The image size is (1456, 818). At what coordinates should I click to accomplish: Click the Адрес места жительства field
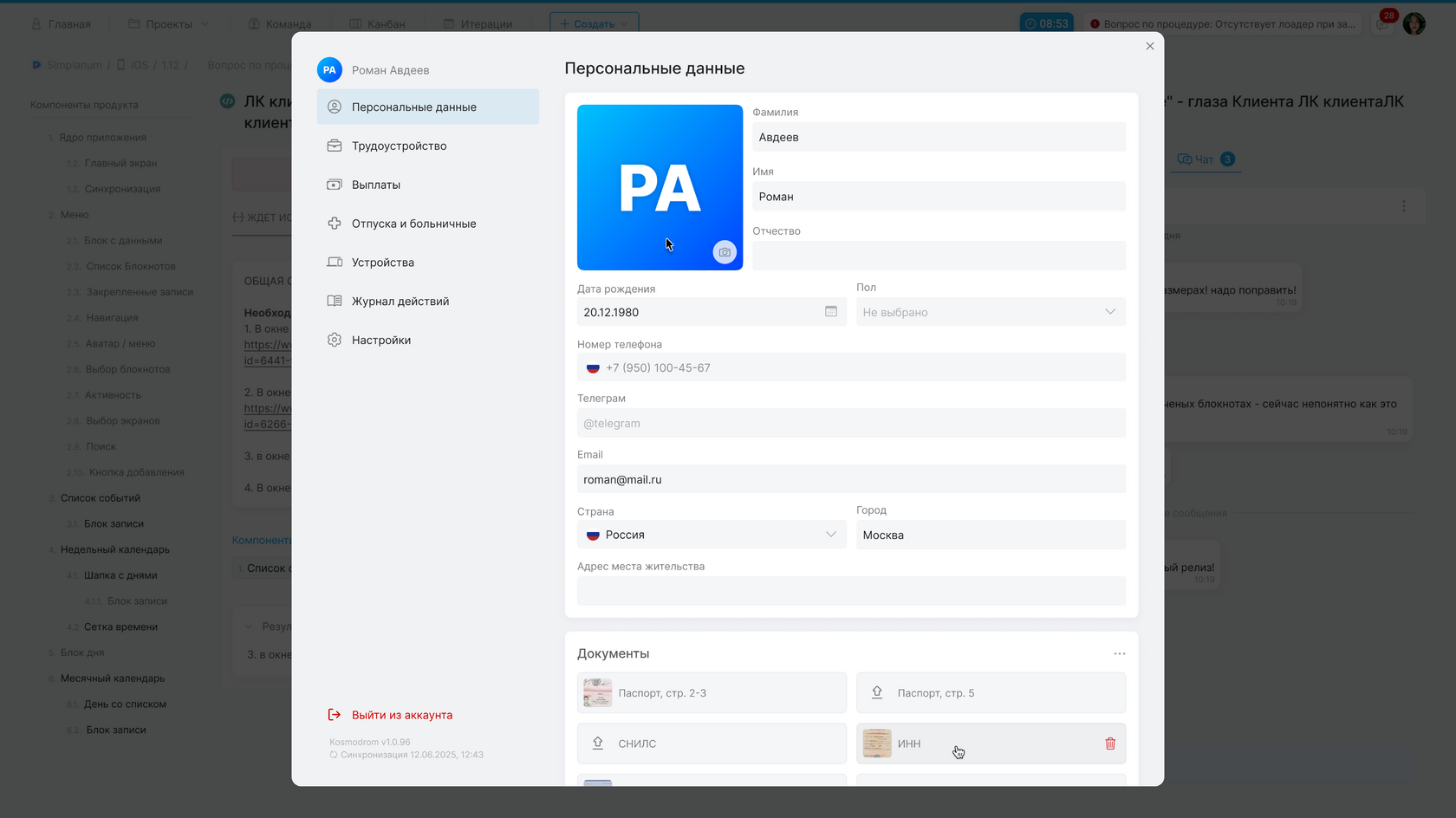coord(851,591)
